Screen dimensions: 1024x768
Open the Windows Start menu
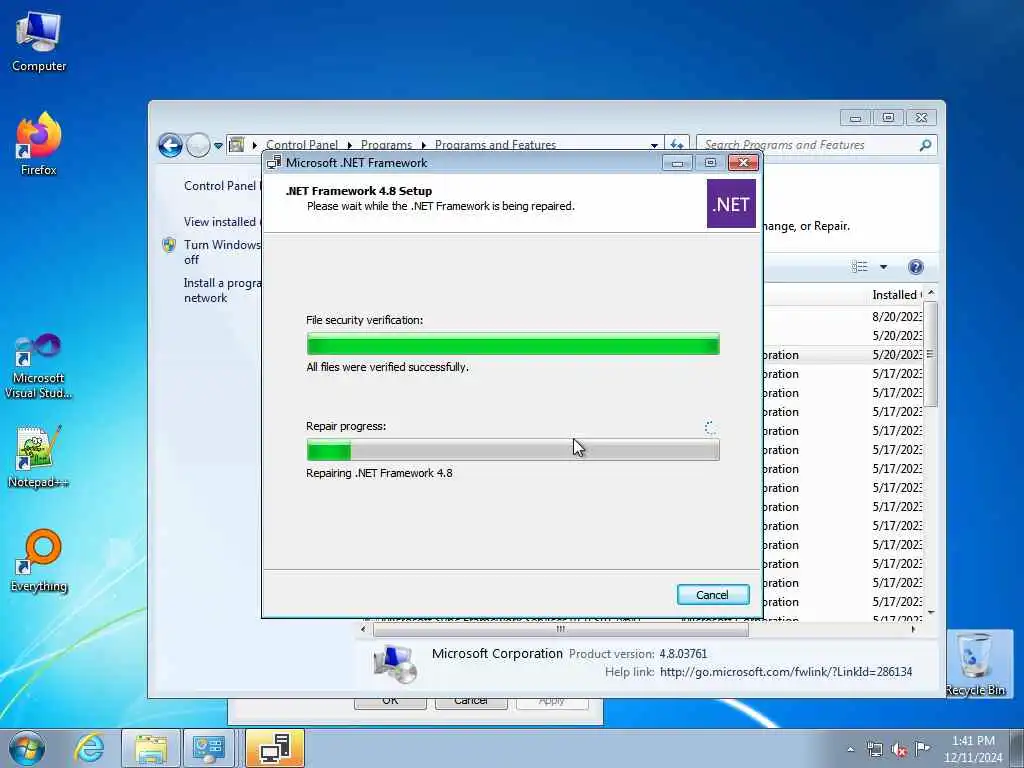point(27,748)
